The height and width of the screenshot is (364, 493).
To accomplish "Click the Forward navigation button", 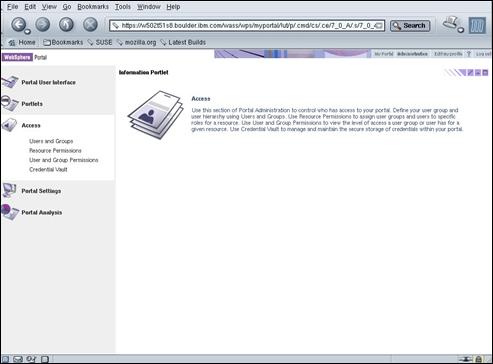I will point(43,24).
